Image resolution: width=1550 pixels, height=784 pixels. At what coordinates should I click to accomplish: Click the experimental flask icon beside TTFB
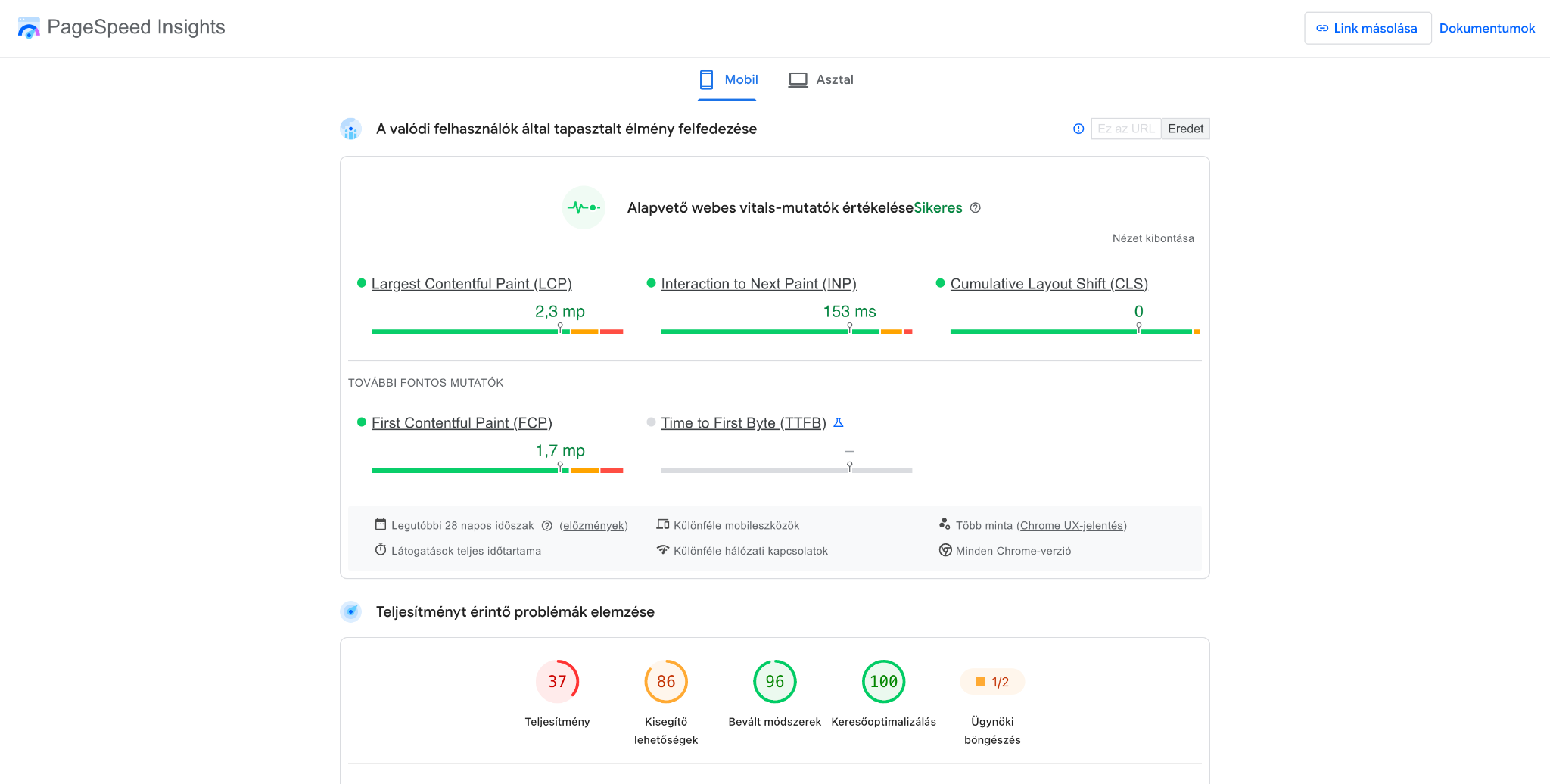839,422
